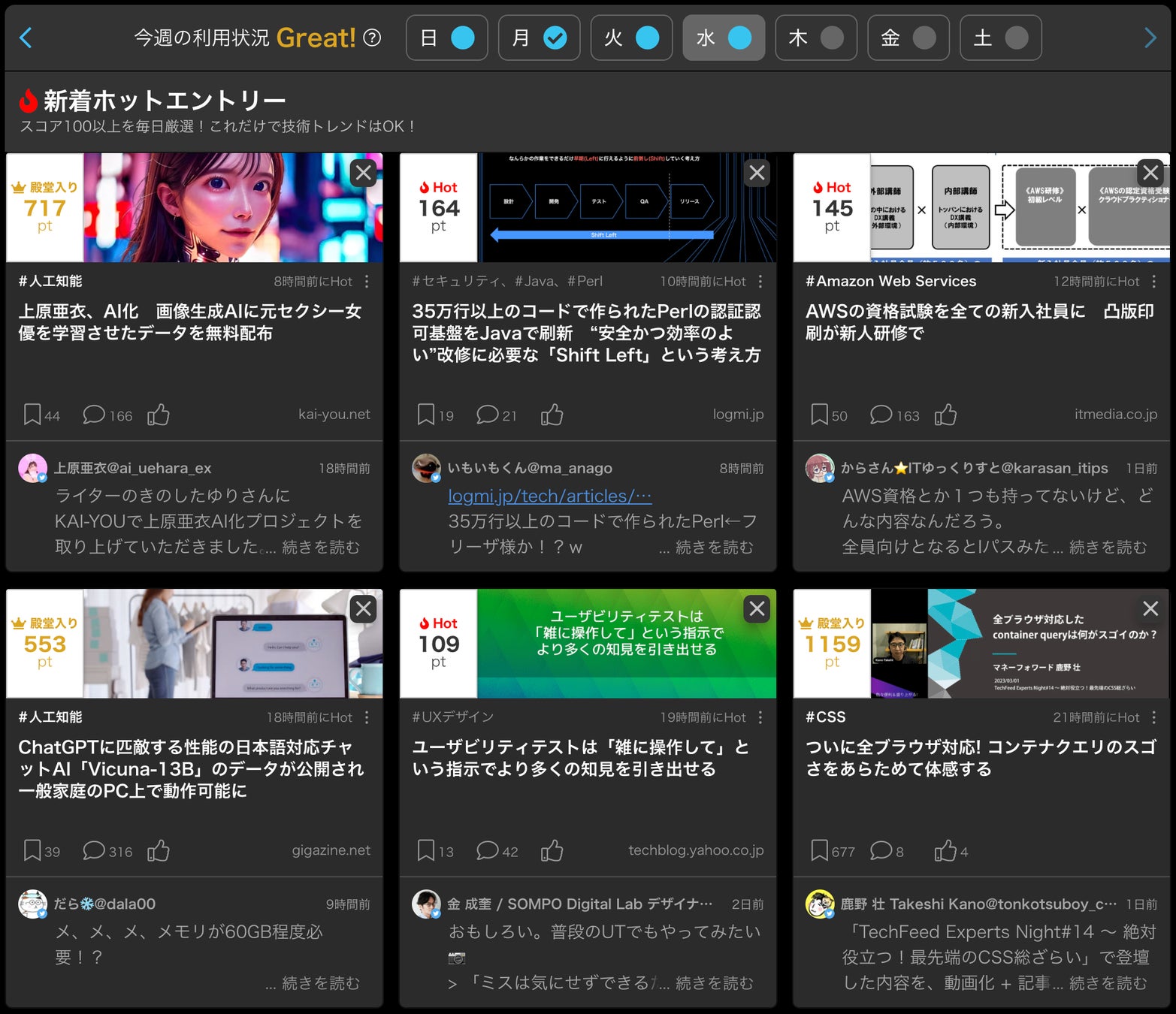Open comments on the Vicuna-13B article
1176x1014 pixels.
click(94, 850)
